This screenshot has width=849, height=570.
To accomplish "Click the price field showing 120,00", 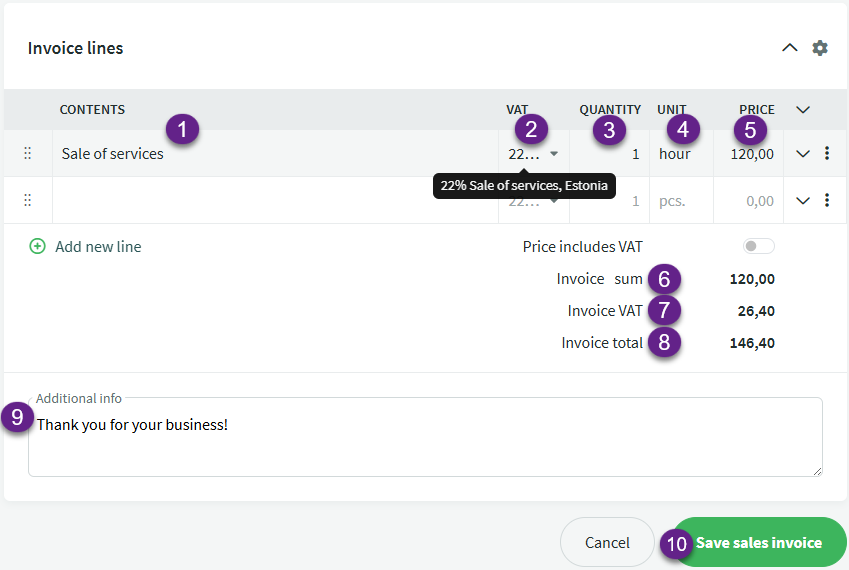I will coord(752,154).
